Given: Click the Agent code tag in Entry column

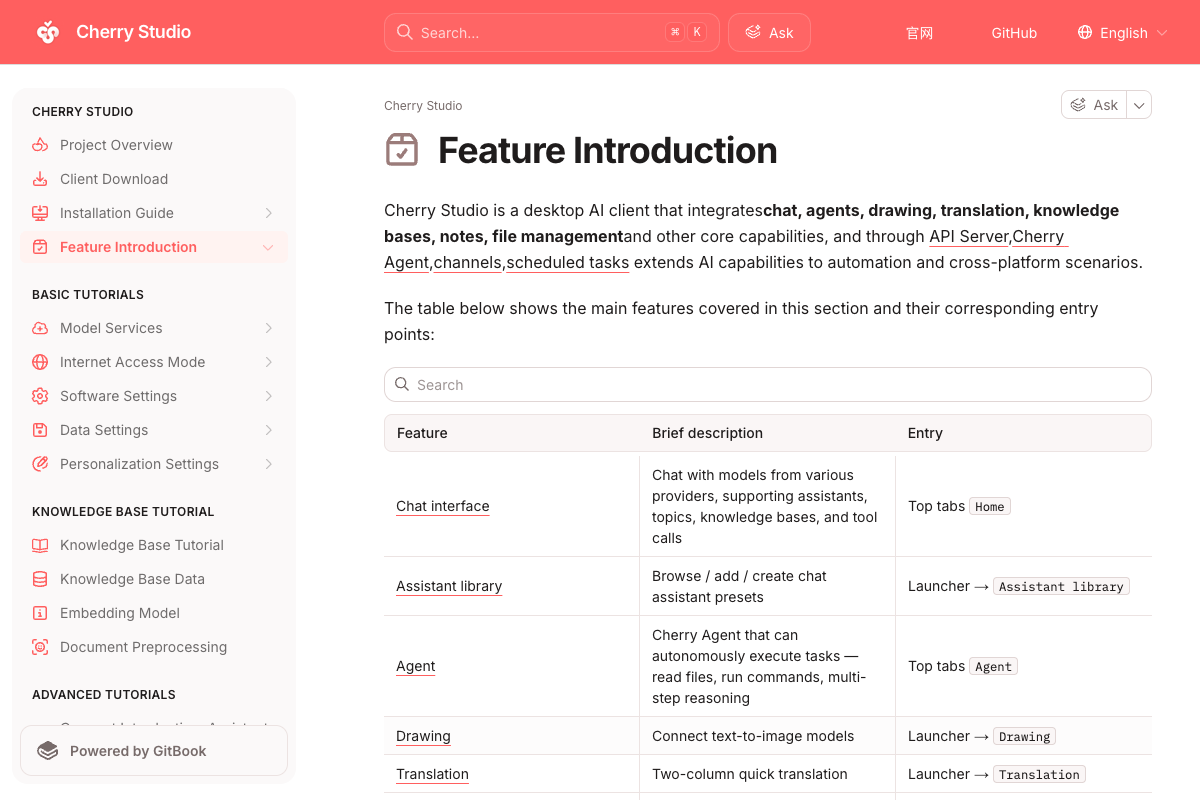Looking at the screenshot, I should (993, 667).
